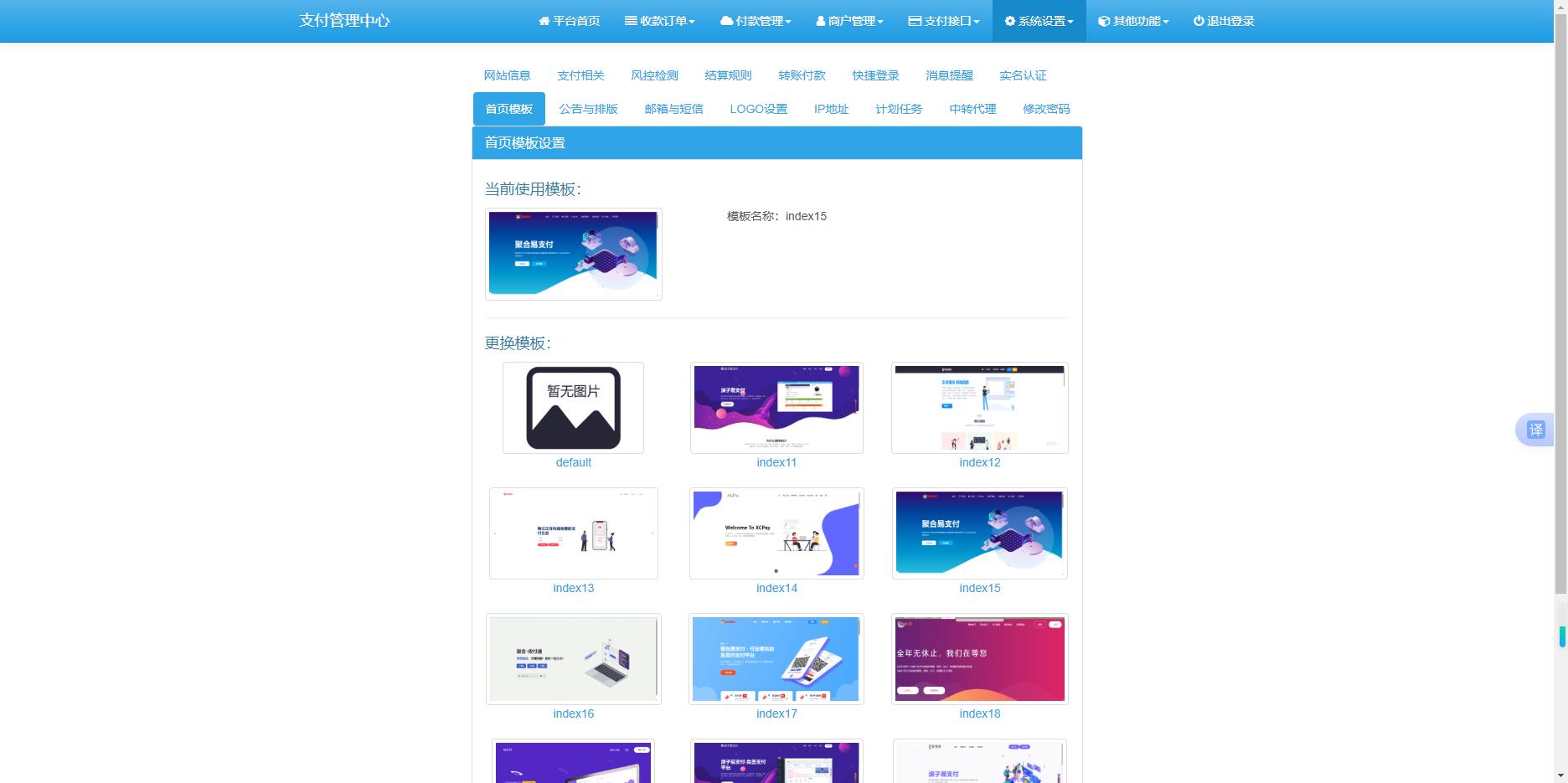Expand the 其他功能 dropdown caret
Screen dimensions: 1568x783
click(x=1166, y=22)
